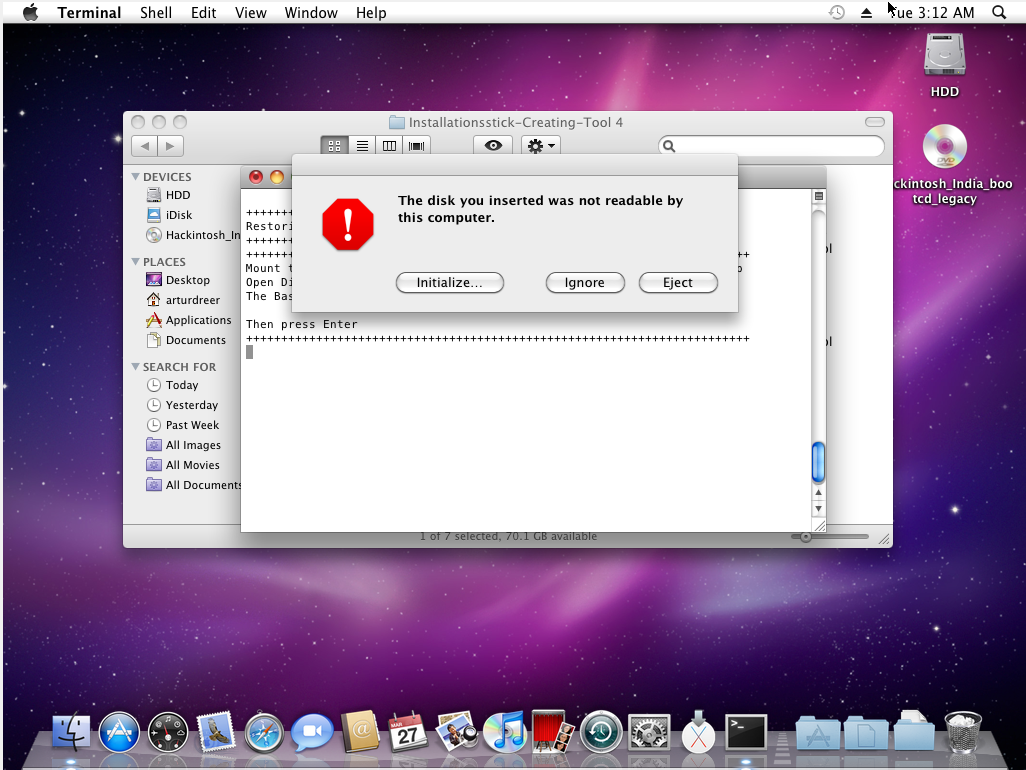The image size is (1026, 770).
Task: Click Eject in the disk dialog
Action: [677, 283]
